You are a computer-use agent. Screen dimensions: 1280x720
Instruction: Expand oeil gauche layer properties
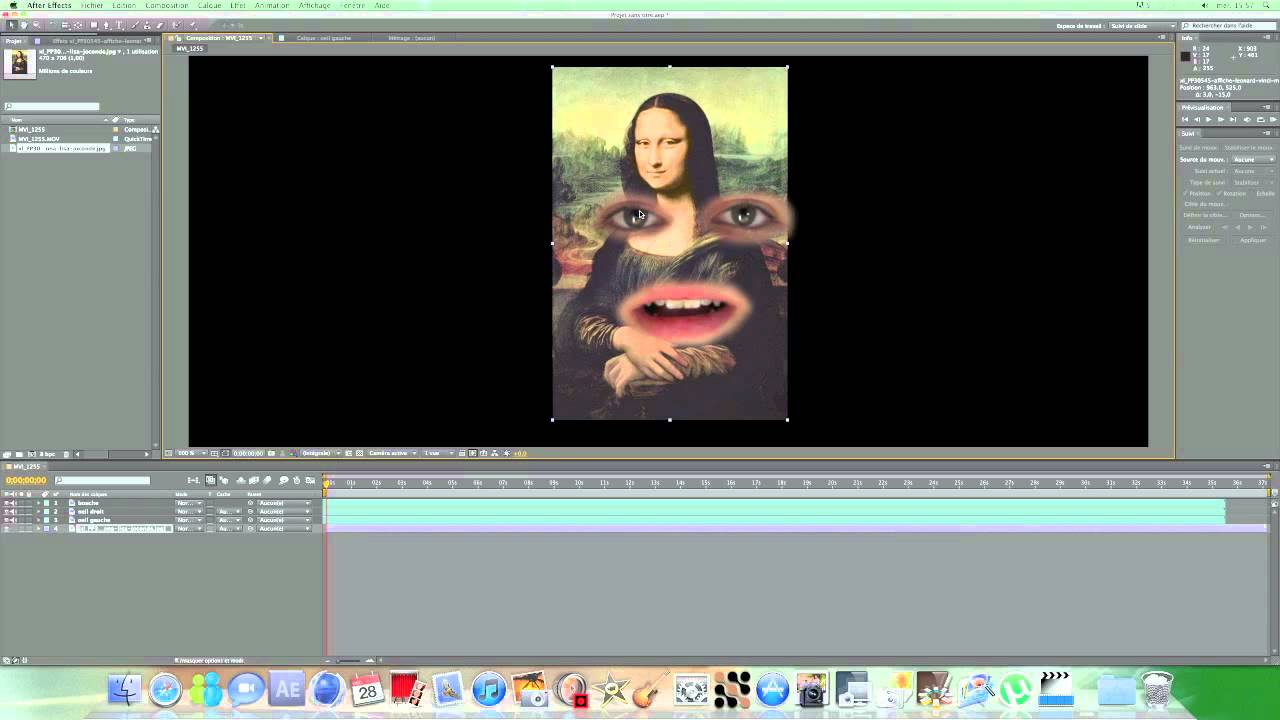[38, 520]
